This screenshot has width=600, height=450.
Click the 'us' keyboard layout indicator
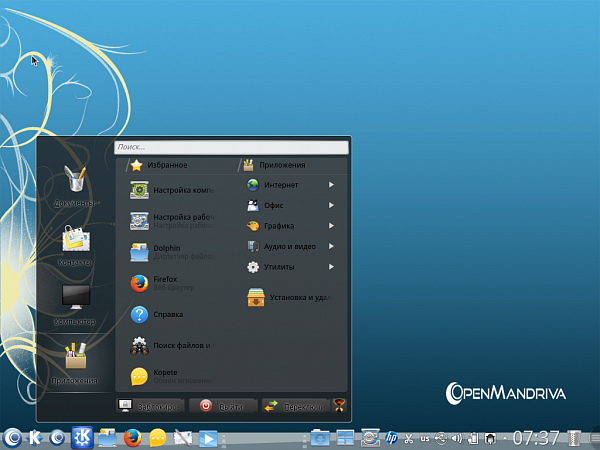(x=425, y=439)
